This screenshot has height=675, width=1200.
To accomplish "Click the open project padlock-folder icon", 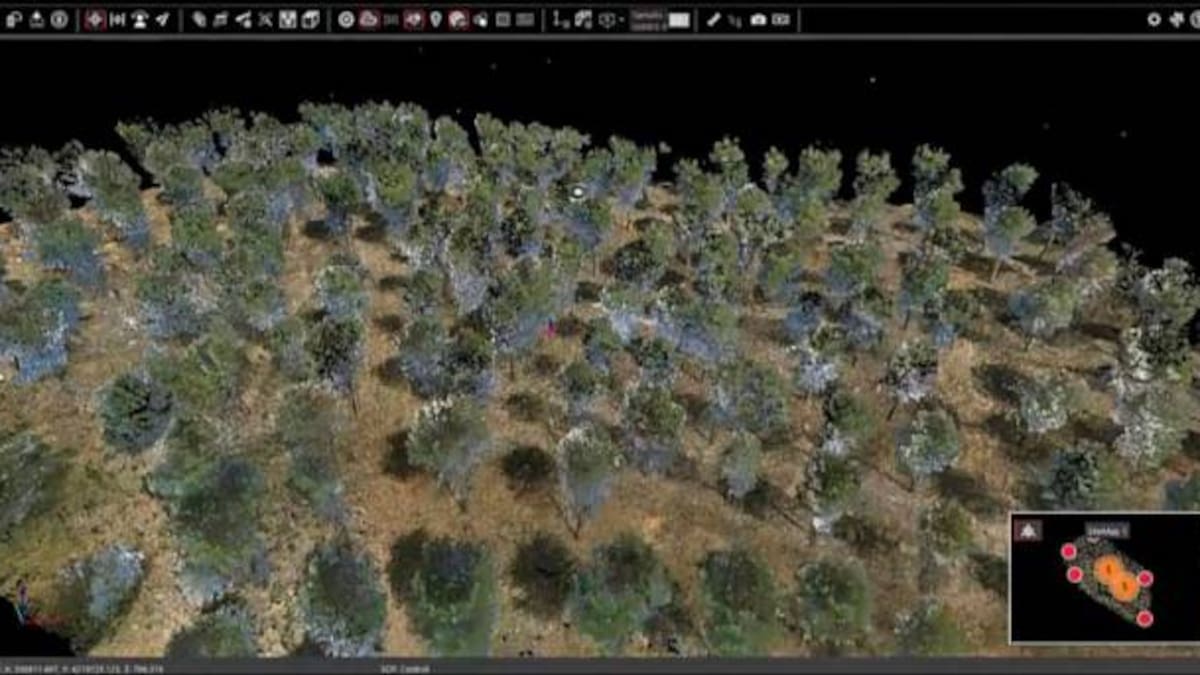I will pyautogui.click(x=15, y=19).
